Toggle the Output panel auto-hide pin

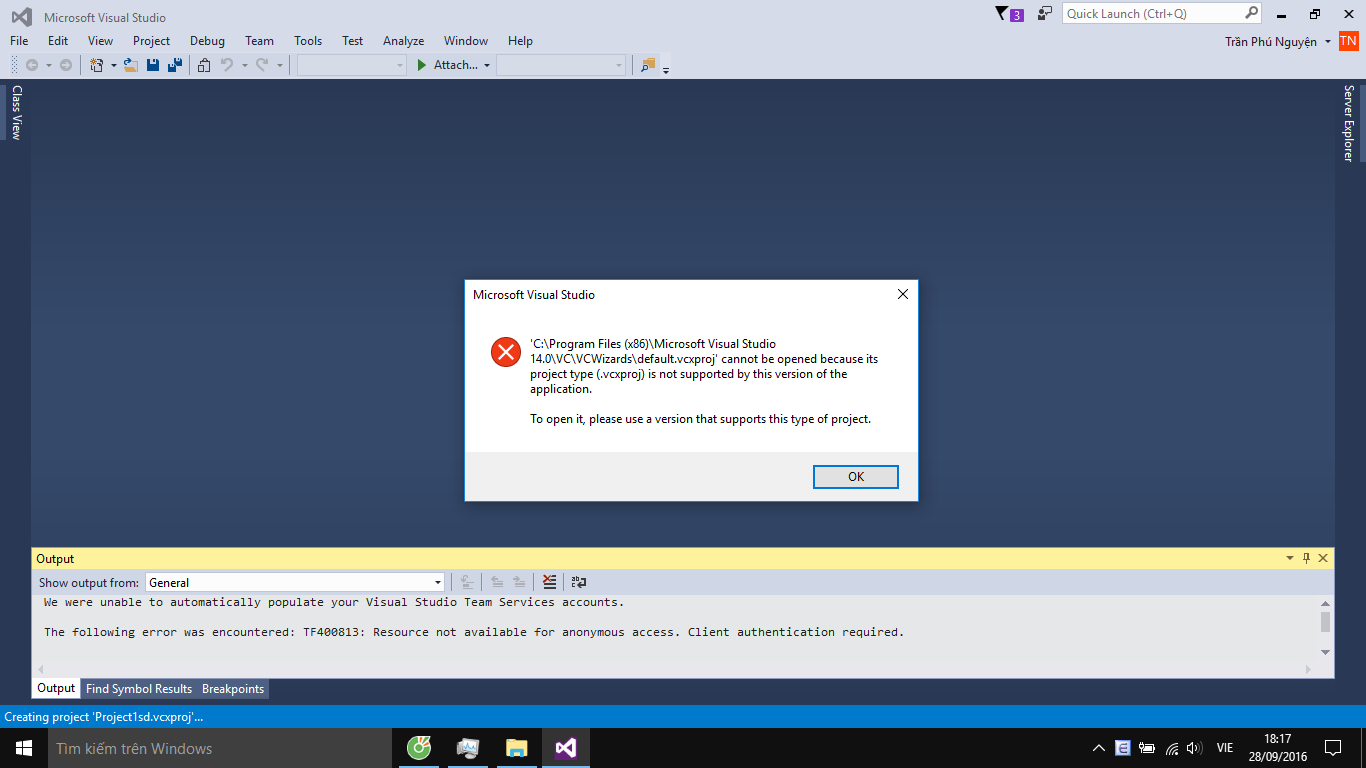1306,559
